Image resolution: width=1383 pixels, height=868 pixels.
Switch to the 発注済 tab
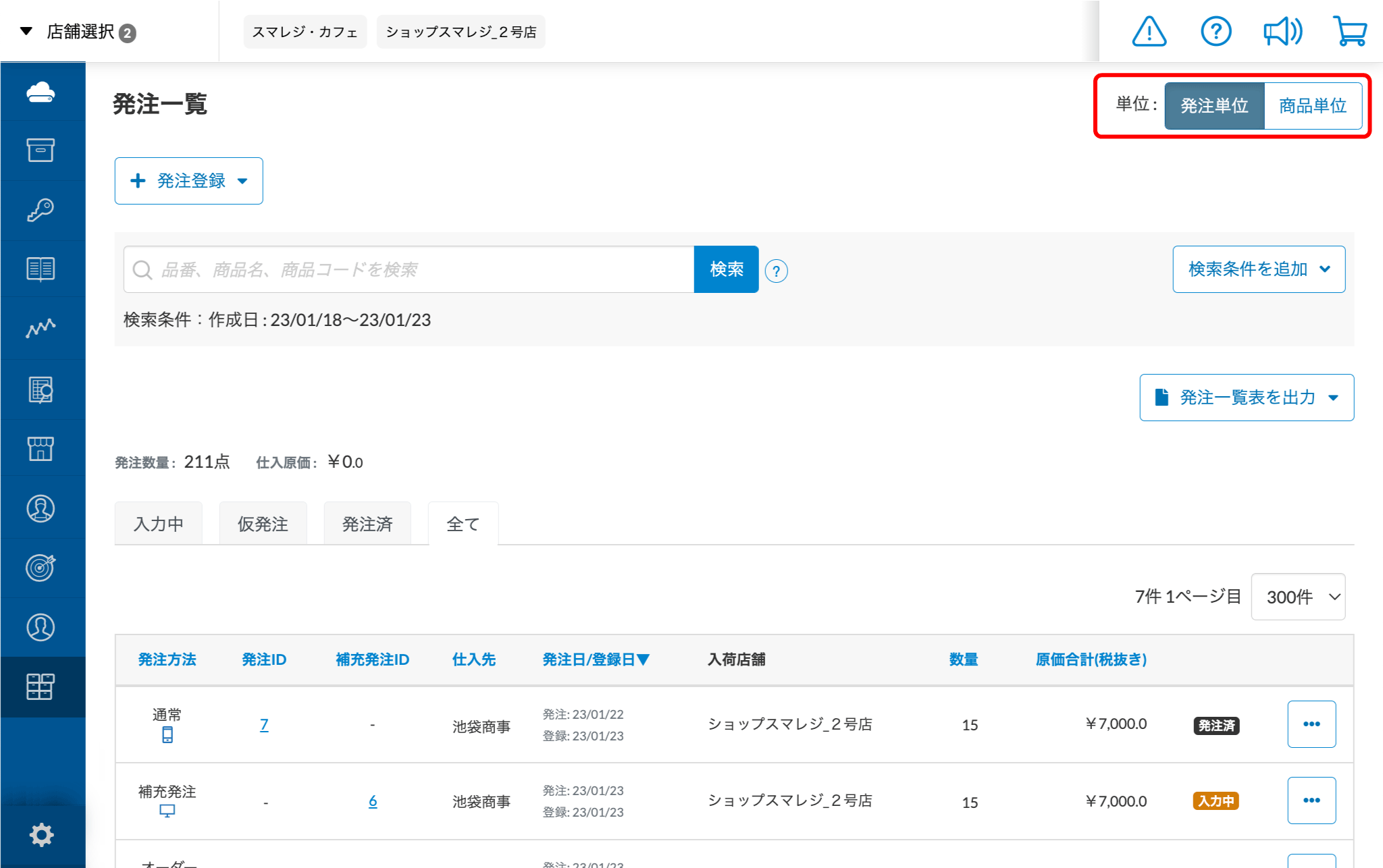[x=367, y=524]
